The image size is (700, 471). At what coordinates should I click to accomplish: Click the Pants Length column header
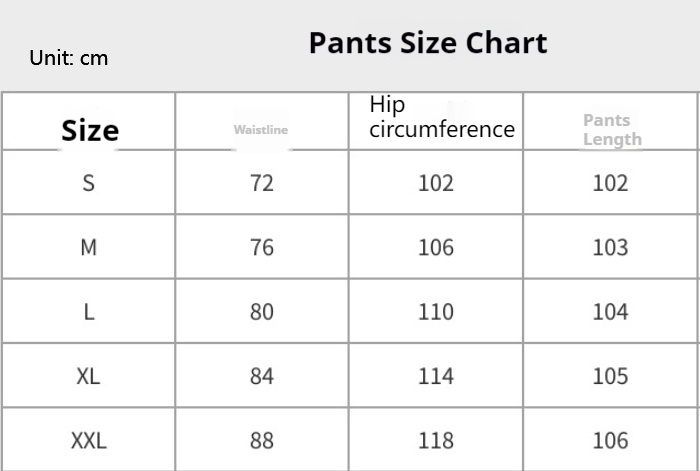tap(611, 130)
